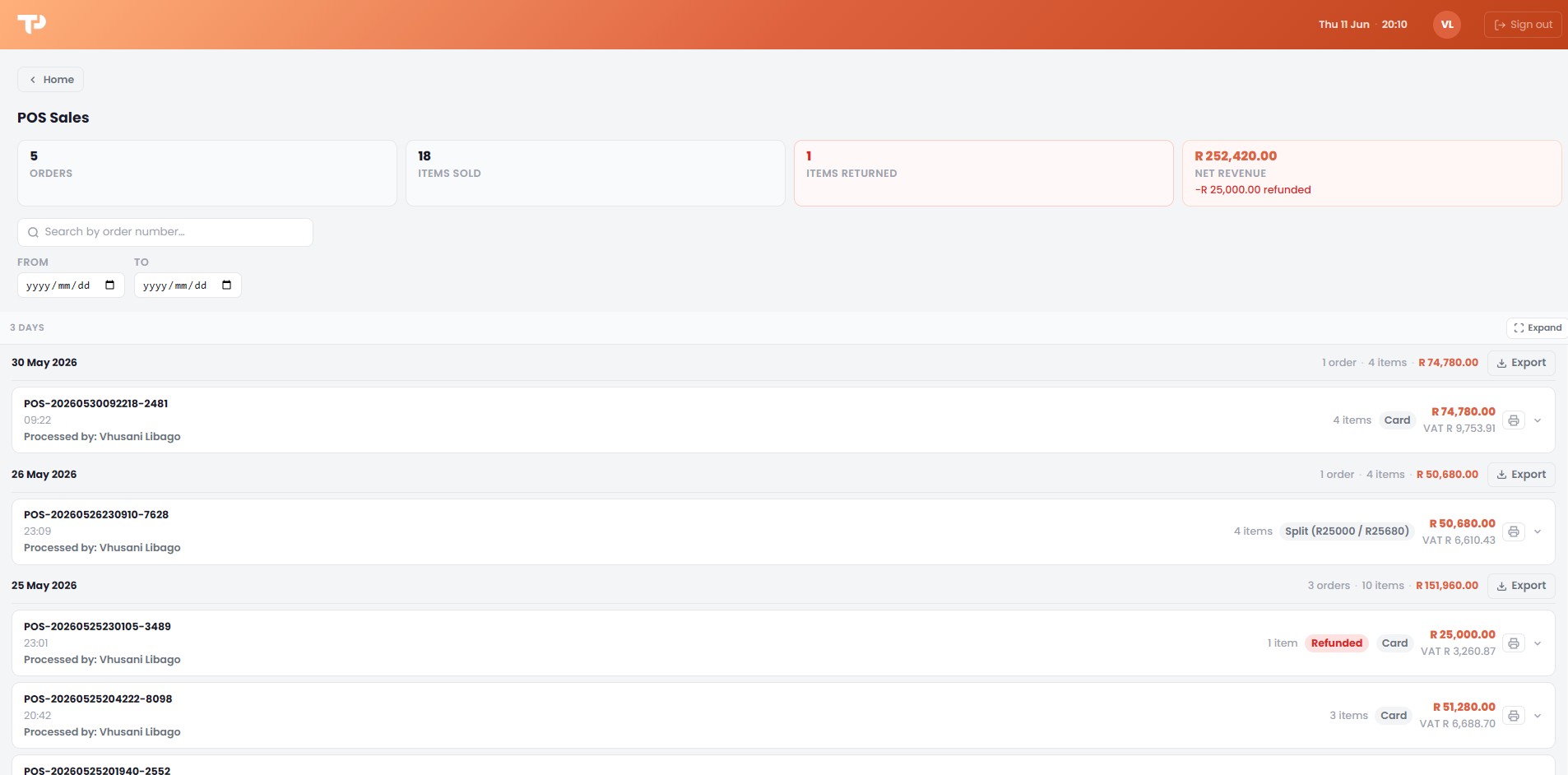Open the FROM date calendar picker
The height and width of the screenshot is (775, 1568).
coord(110,285)
